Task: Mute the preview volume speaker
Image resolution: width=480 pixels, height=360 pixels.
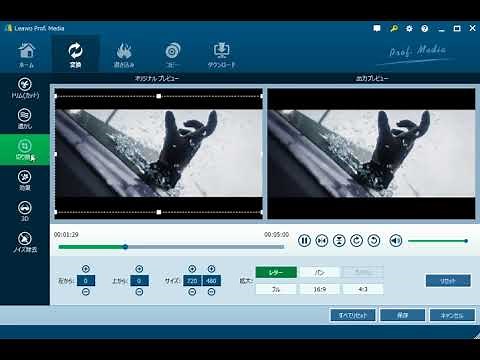Action: pos(396,240)
